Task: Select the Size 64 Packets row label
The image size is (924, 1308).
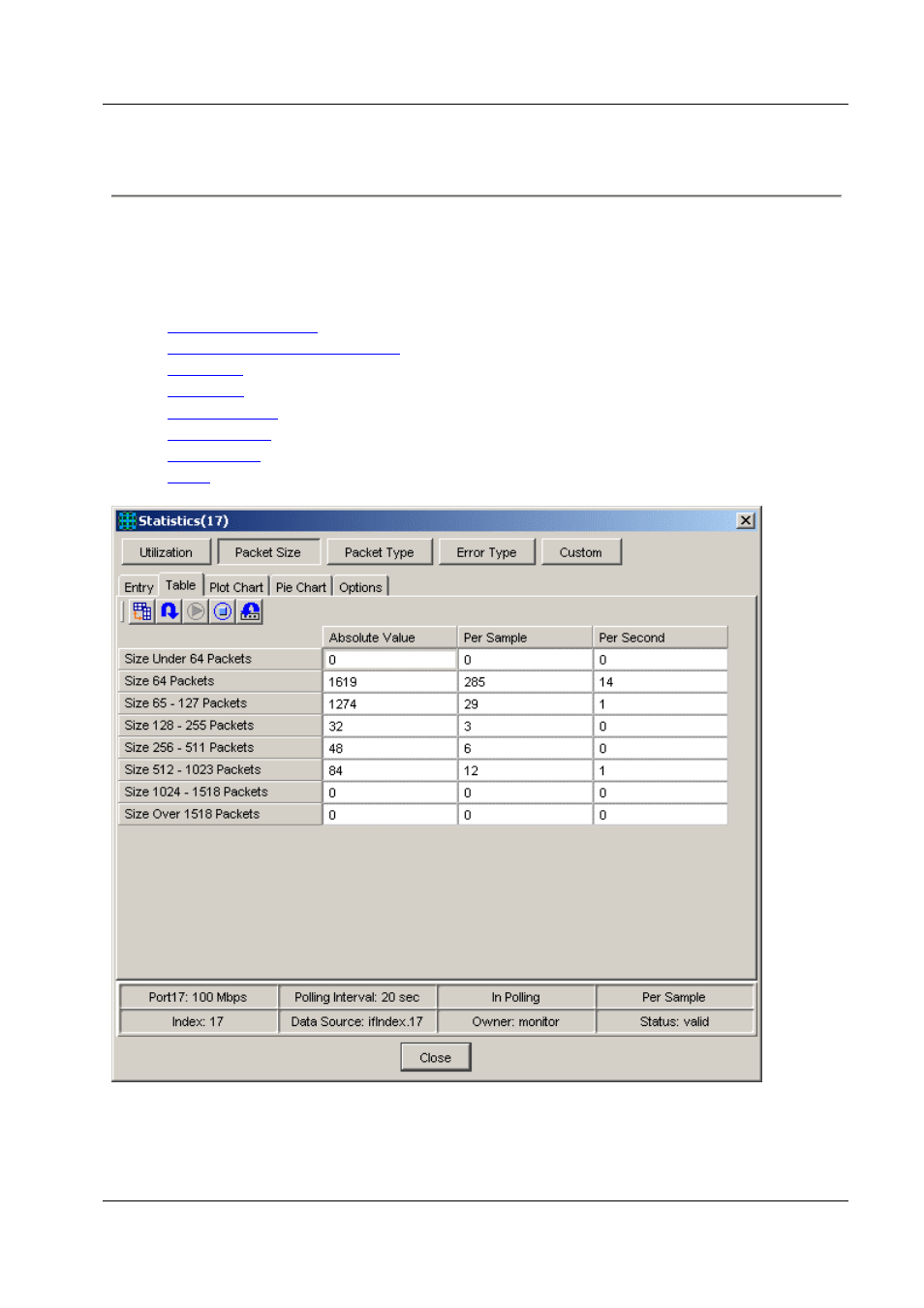Action: 220,681
